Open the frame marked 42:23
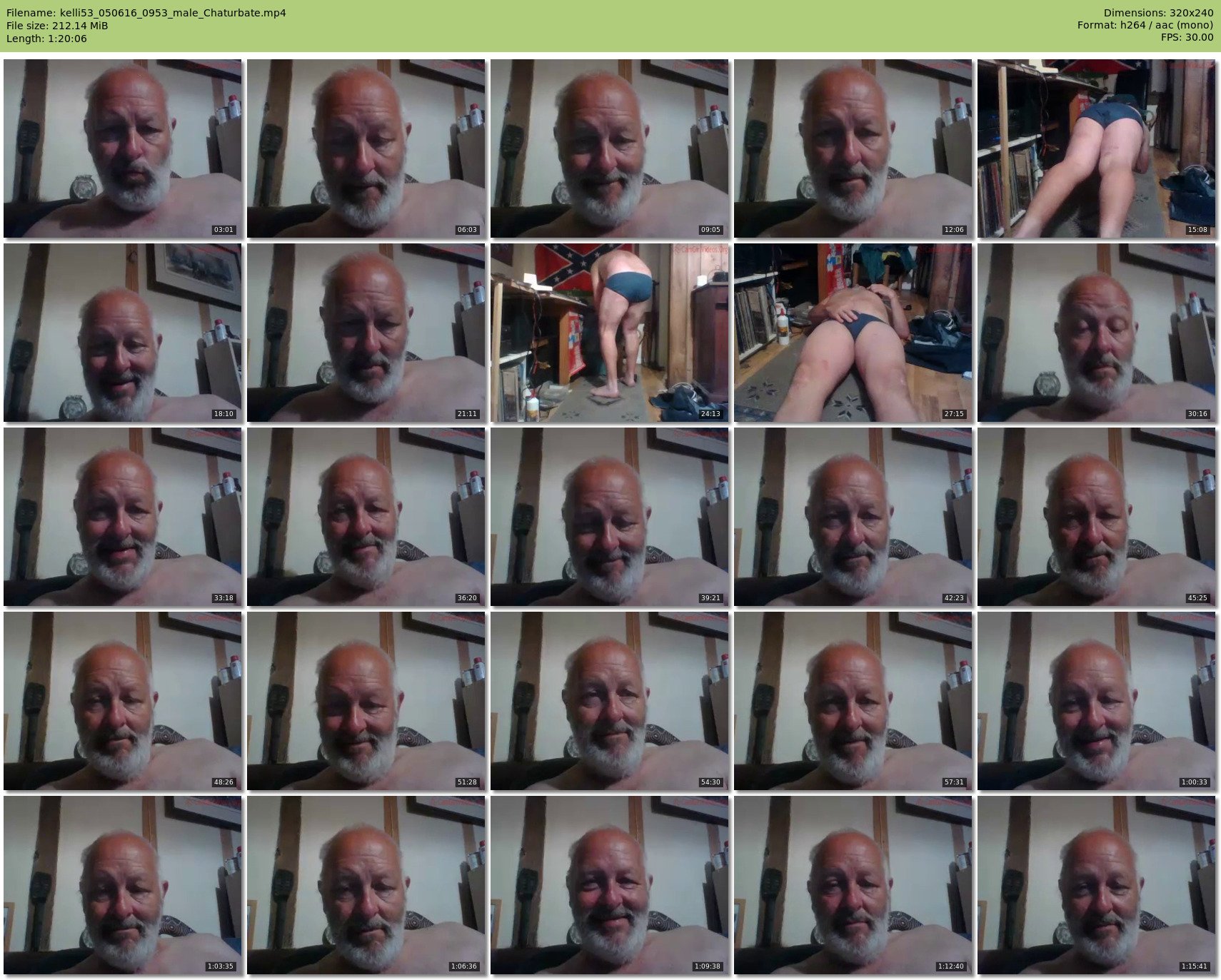This screenshot has width=1221, height=980. (853, 517)
